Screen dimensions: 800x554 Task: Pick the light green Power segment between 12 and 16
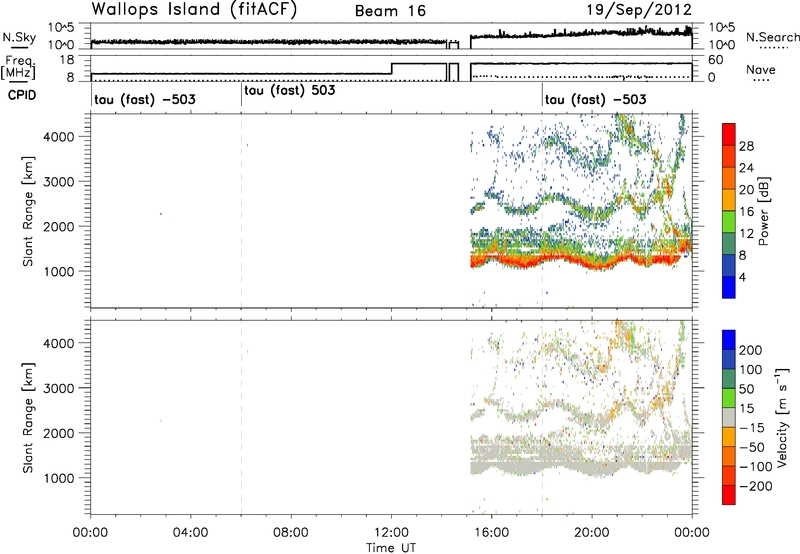pos(729,222)
